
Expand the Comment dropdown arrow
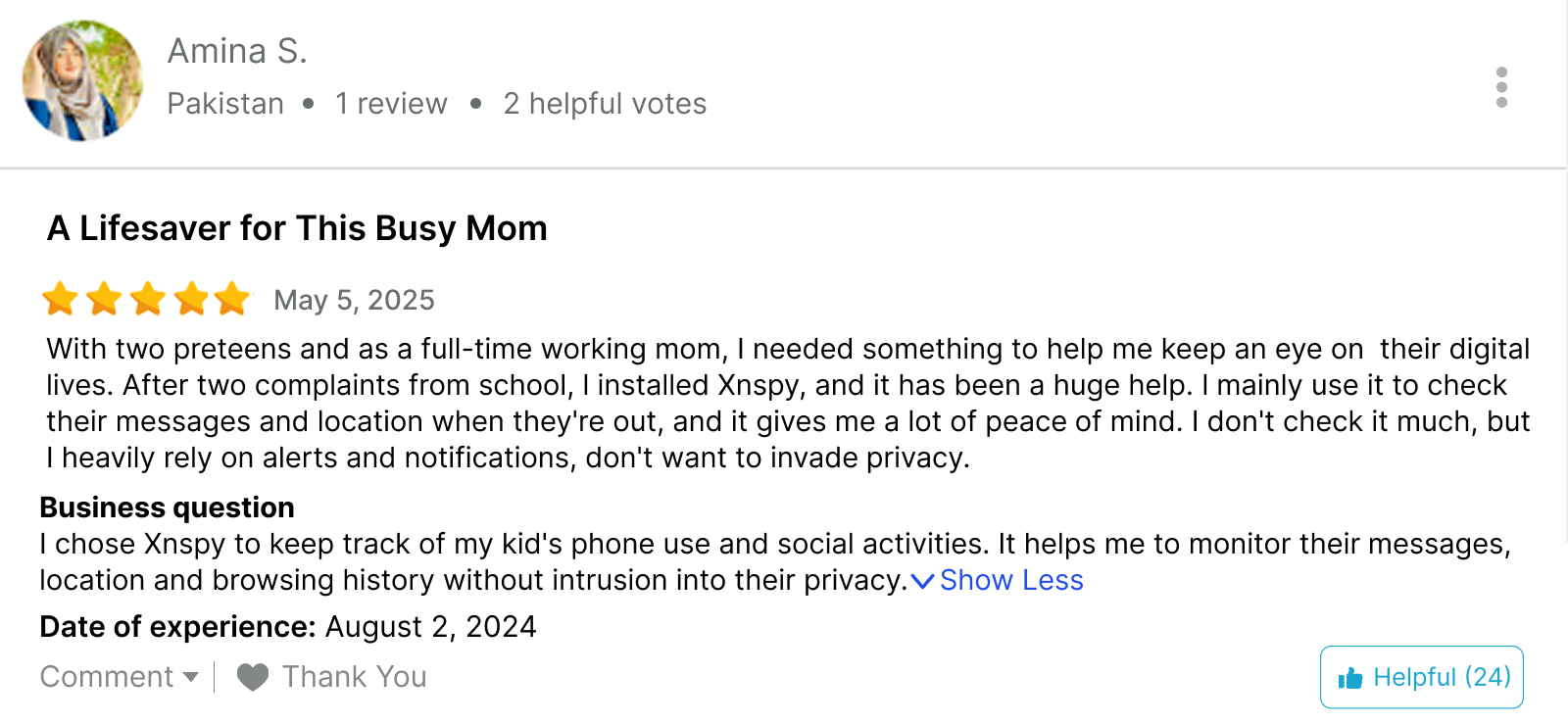pos(191,677)
